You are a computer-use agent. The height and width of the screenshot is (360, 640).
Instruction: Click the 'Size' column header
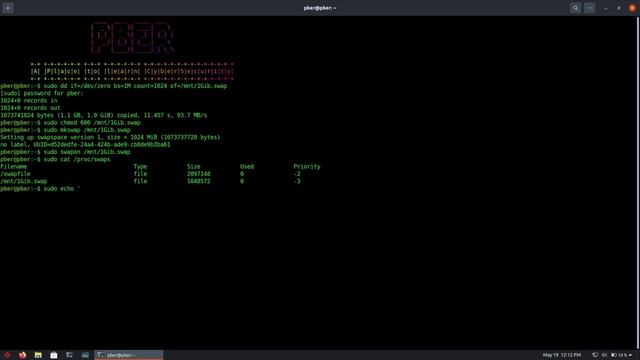[193, 167]
